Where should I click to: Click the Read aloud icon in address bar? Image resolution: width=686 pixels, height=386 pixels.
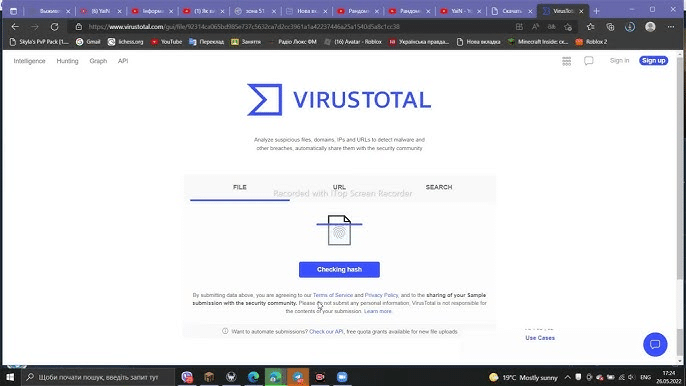pos(536,27)
